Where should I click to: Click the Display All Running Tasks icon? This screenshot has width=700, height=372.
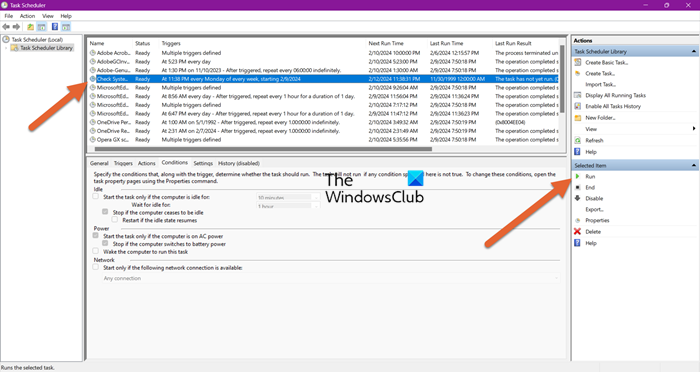pos(578,95)
